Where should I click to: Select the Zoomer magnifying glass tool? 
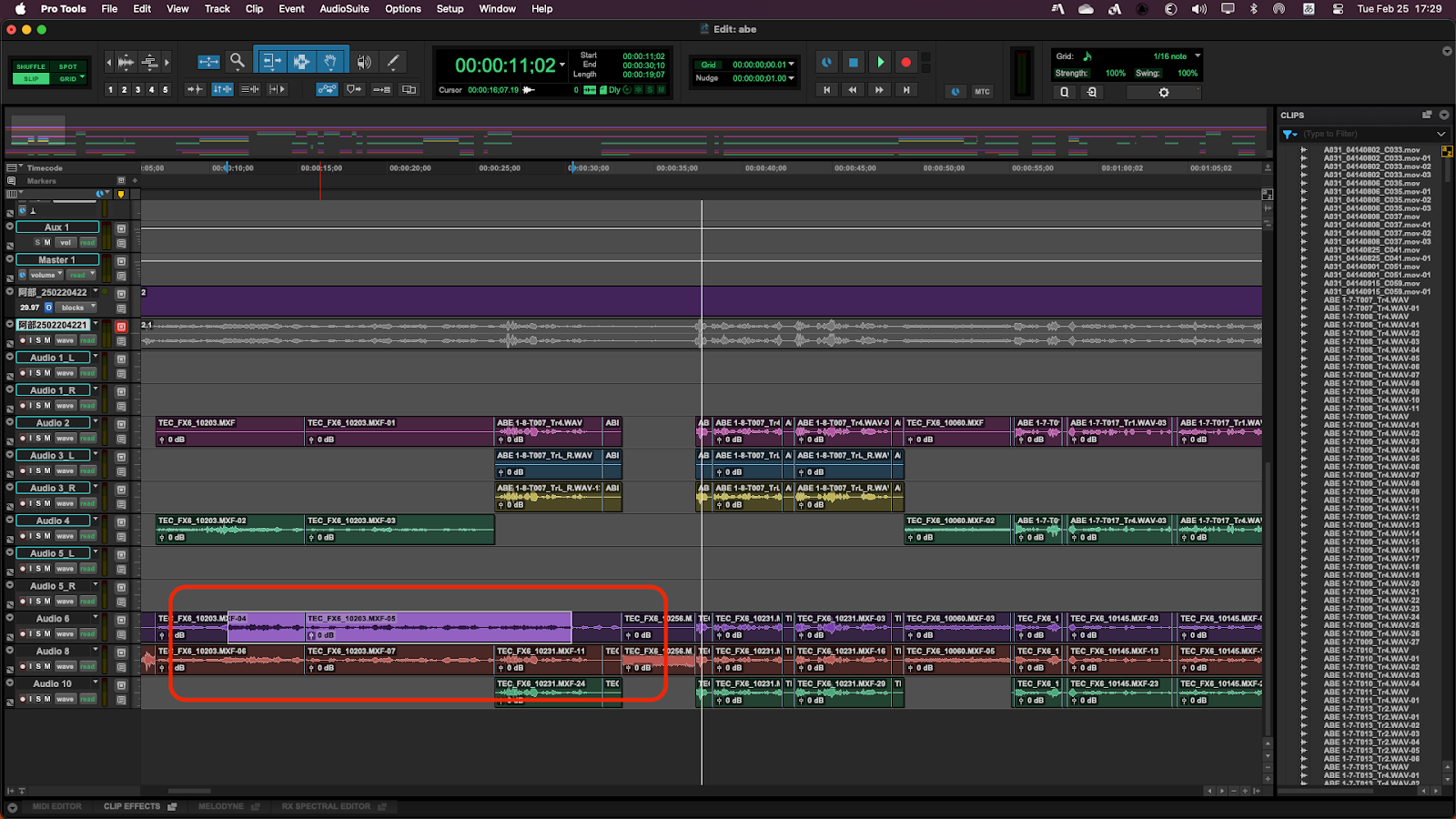[x=237, y=61]
